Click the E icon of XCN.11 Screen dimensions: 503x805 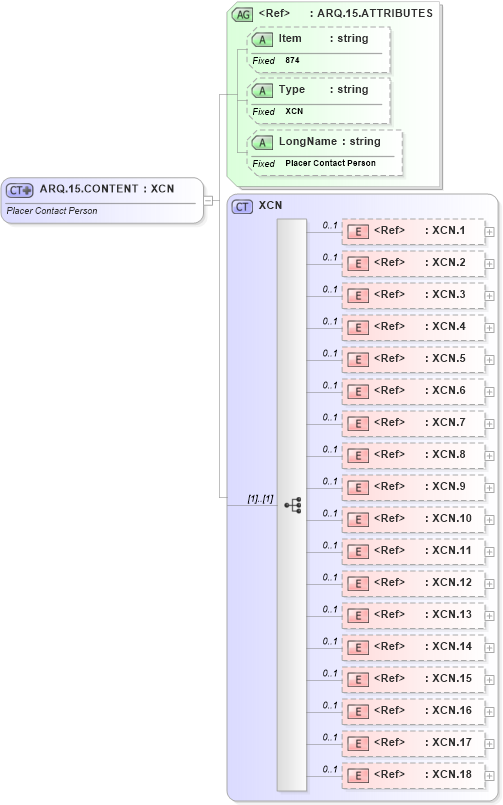358,551
